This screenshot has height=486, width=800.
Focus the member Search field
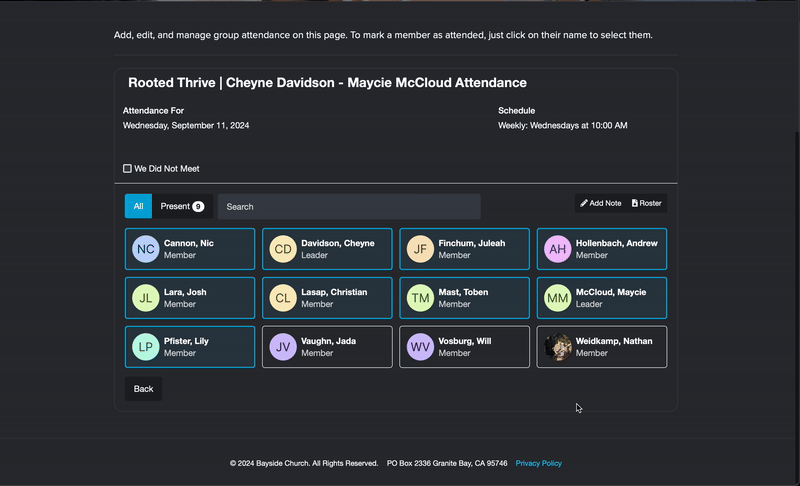pos(349,206)
